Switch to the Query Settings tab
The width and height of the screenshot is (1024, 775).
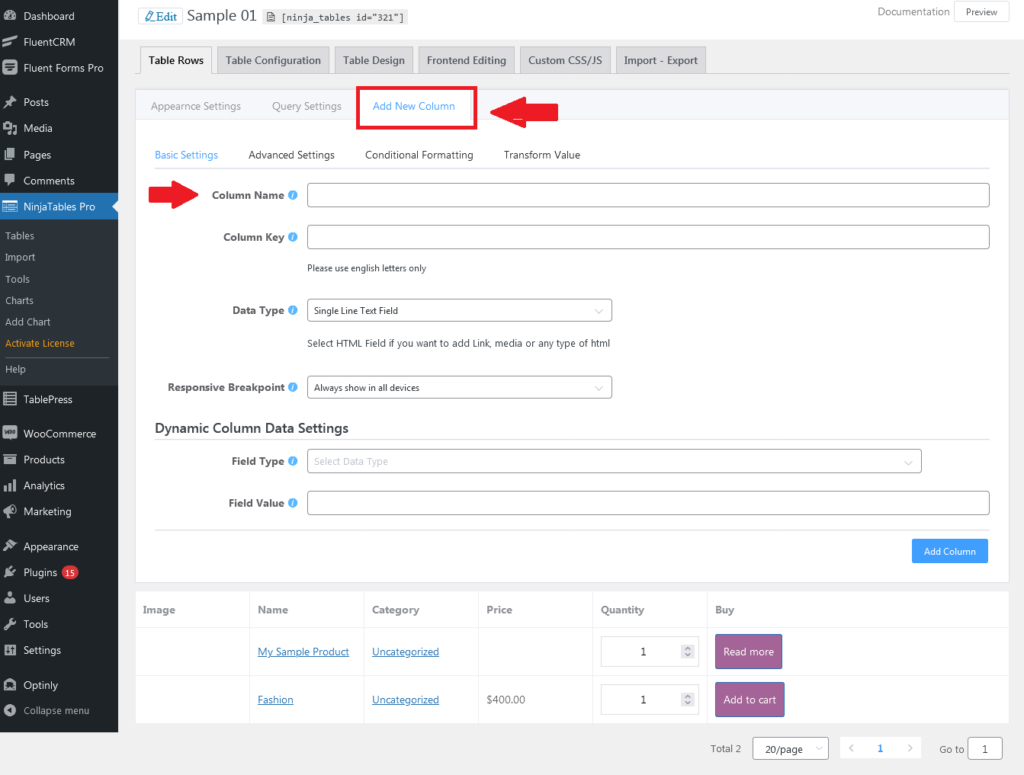306,105
